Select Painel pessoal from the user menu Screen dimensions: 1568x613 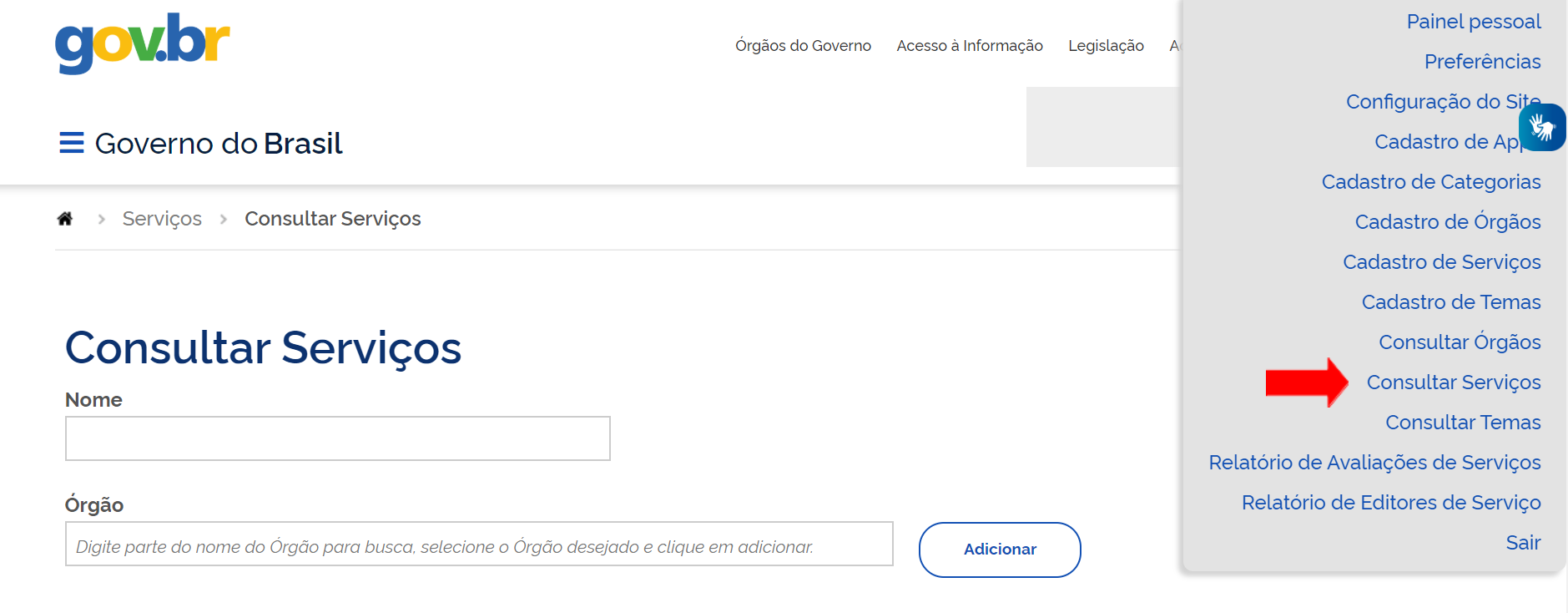click(1473, 22)
